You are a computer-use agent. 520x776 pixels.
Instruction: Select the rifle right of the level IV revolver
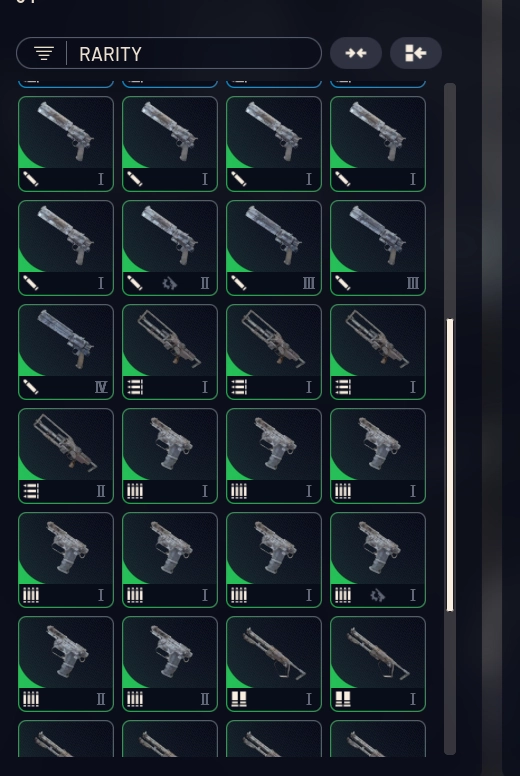(x=170, y=352)
